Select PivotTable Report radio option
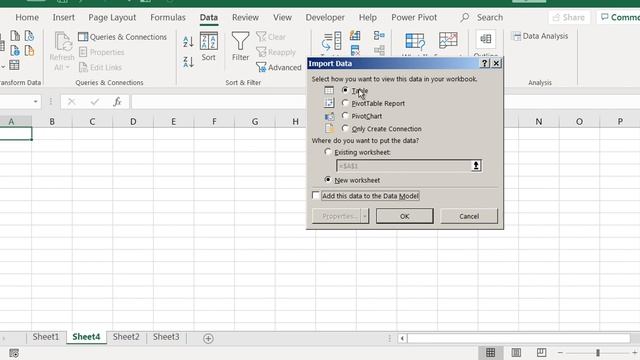 pos(345,103)
